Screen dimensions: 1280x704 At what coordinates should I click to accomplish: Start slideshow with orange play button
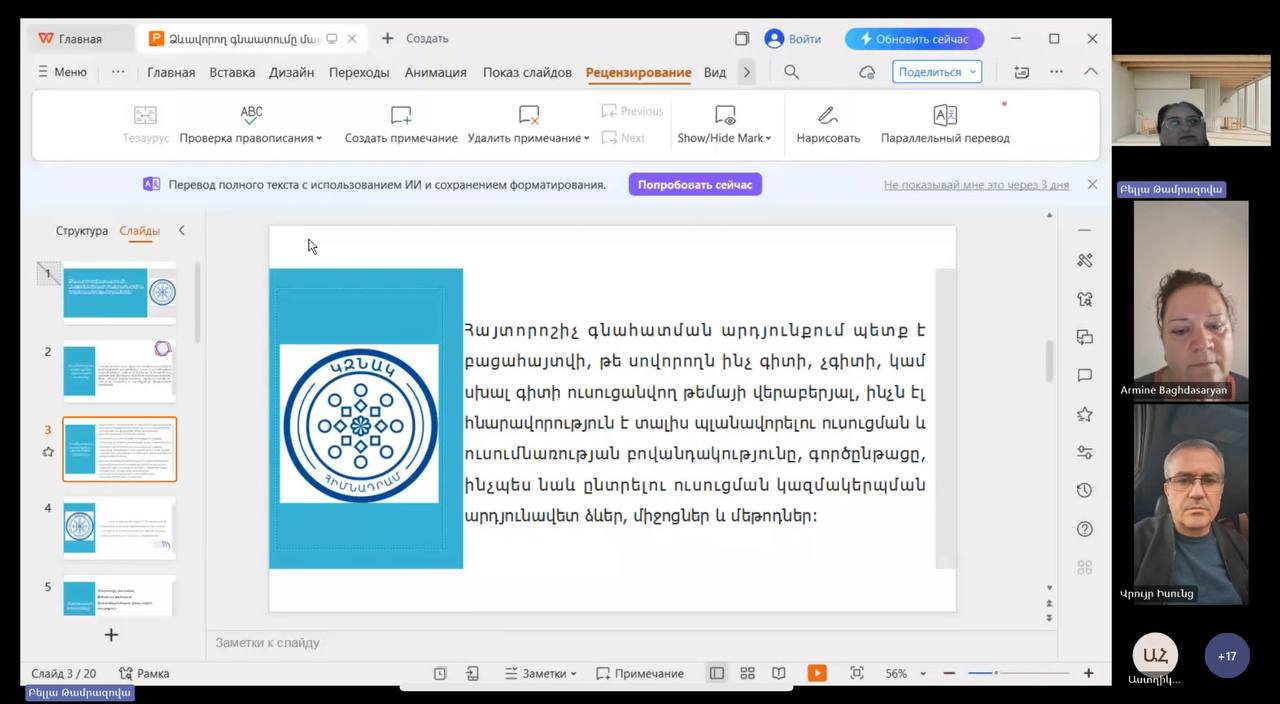point(817,673)
